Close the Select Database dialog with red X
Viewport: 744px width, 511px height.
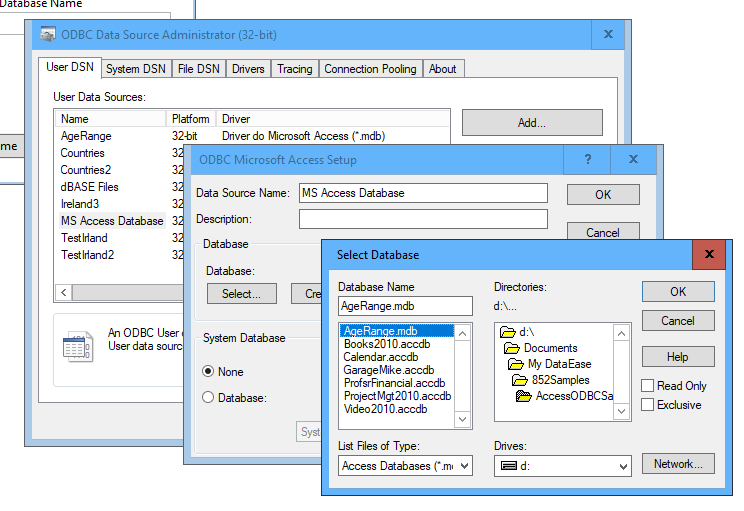click(x=709, y=254)
